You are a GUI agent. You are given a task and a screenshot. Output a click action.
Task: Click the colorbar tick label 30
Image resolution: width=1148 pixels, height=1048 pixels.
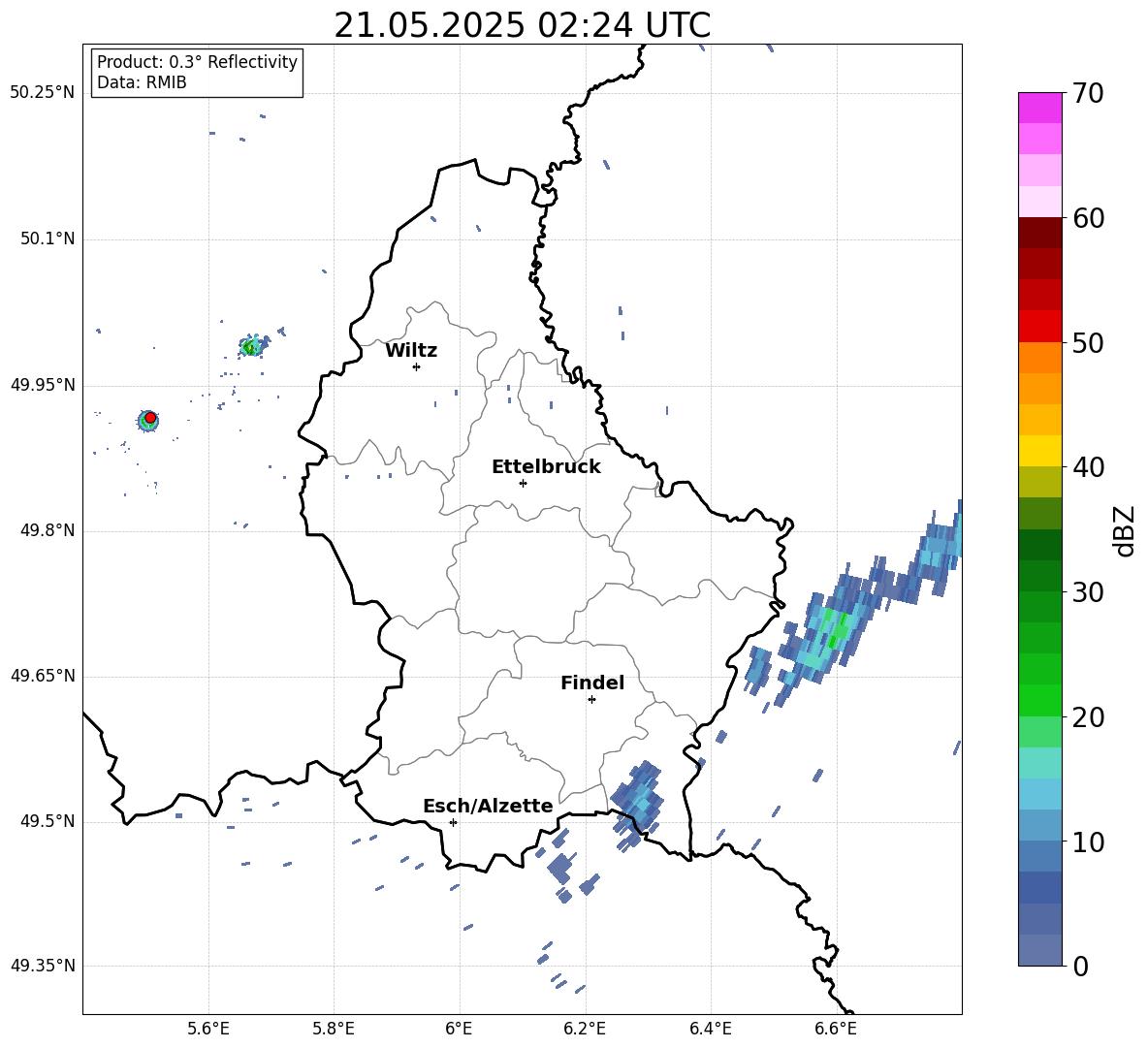[x=1088, y=592]
